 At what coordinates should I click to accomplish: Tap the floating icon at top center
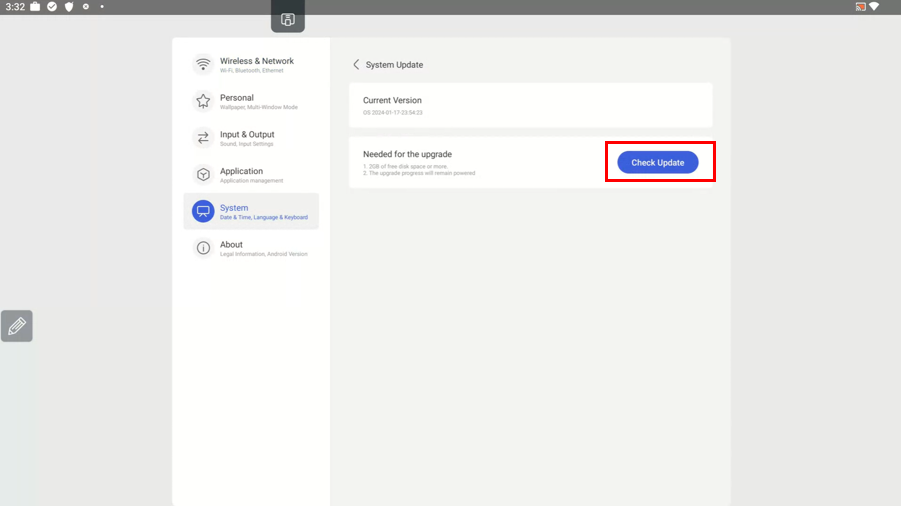tap(287, 19)
